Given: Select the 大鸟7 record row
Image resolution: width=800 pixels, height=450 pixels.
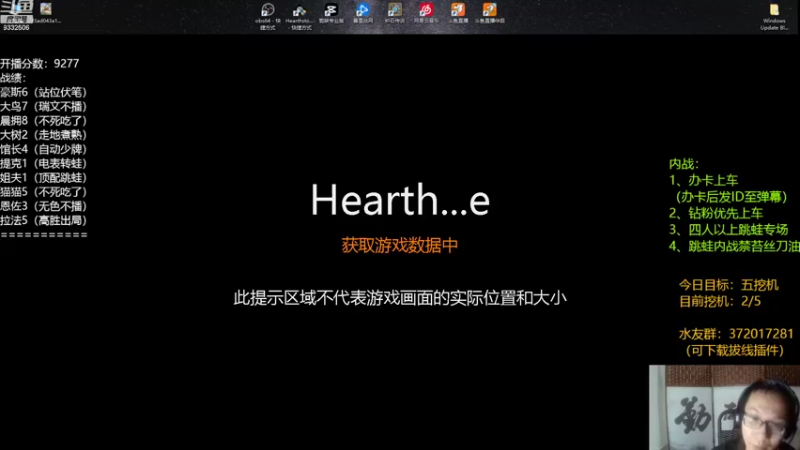Looking at the screenshot, I should click(43, 107).
